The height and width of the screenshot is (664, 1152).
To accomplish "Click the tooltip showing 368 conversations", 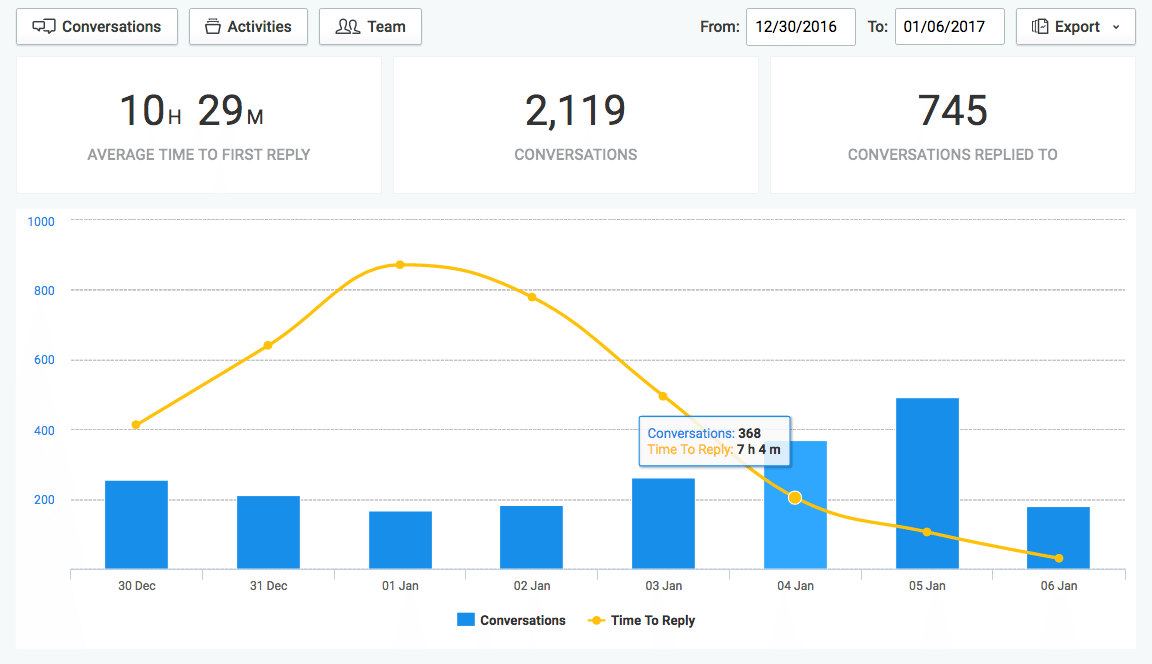I will point(714,441).
